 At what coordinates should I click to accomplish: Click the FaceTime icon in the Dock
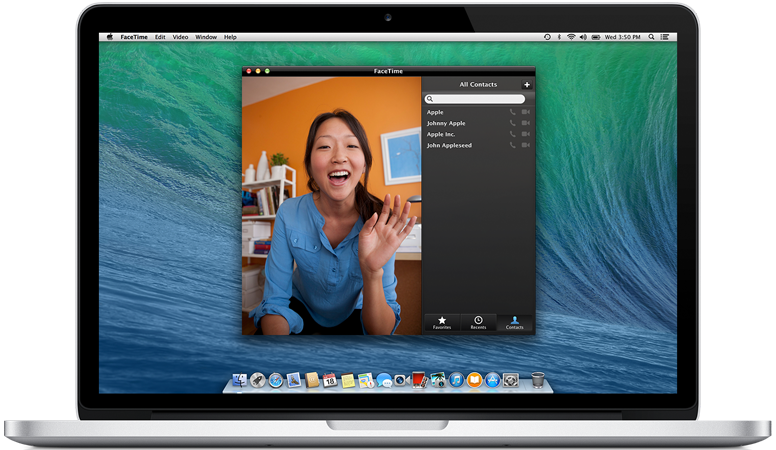click(x=402, y=380)
